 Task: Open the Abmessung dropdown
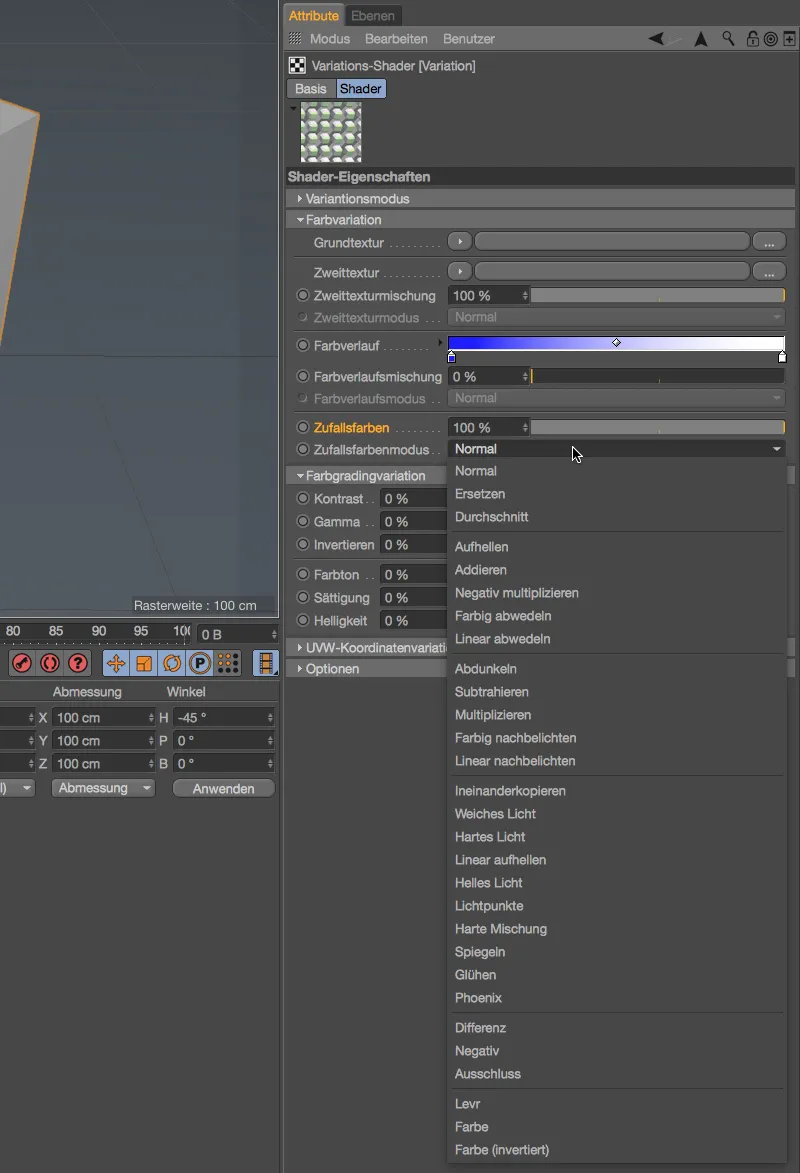click(103, 788)
